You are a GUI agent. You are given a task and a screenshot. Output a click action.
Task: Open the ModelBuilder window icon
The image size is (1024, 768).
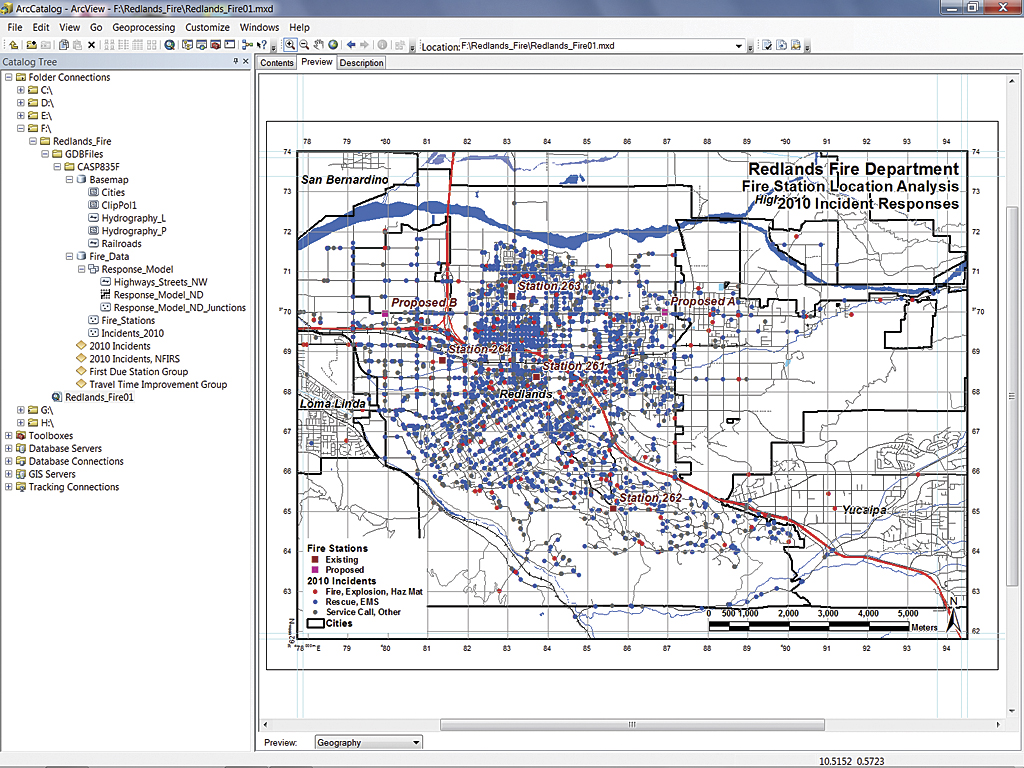(x=247, y=45)
